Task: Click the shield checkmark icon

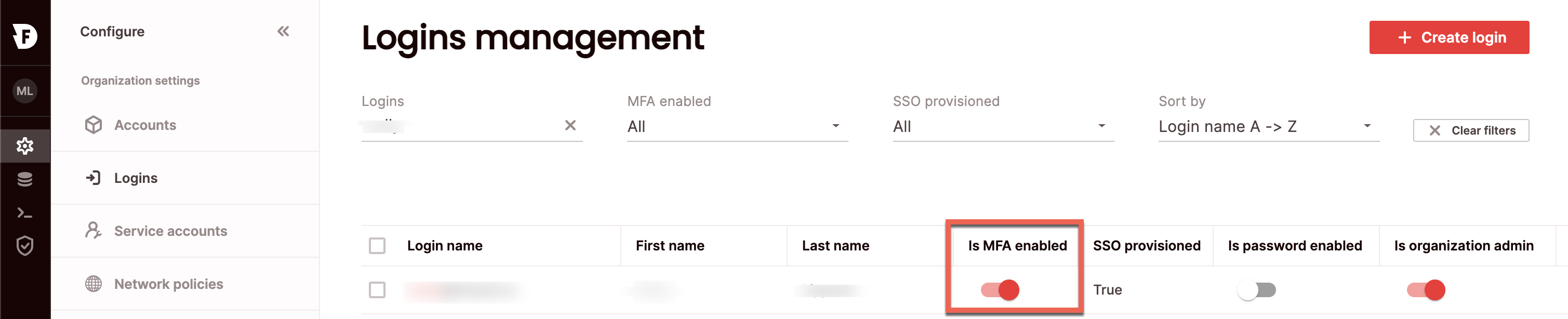Action: [25, 246]
